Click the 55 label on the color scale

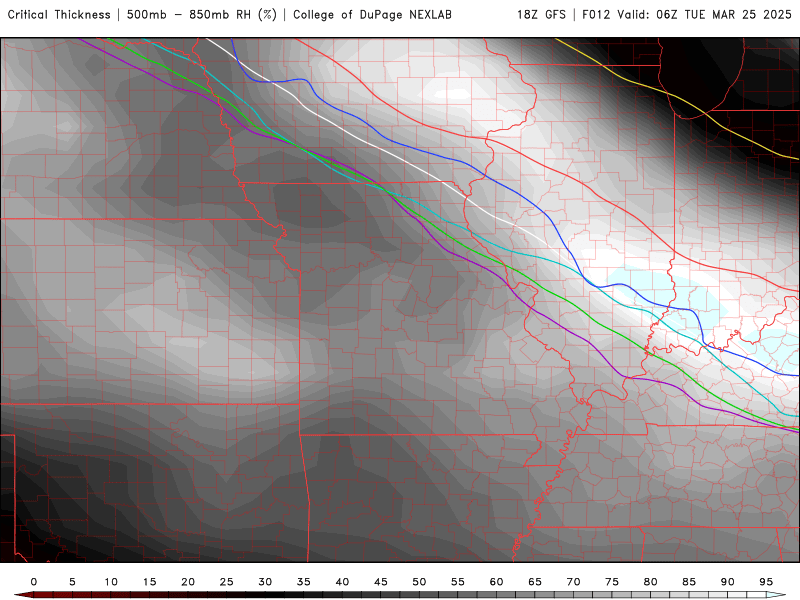pyautogui.click(x=458, y=582)
